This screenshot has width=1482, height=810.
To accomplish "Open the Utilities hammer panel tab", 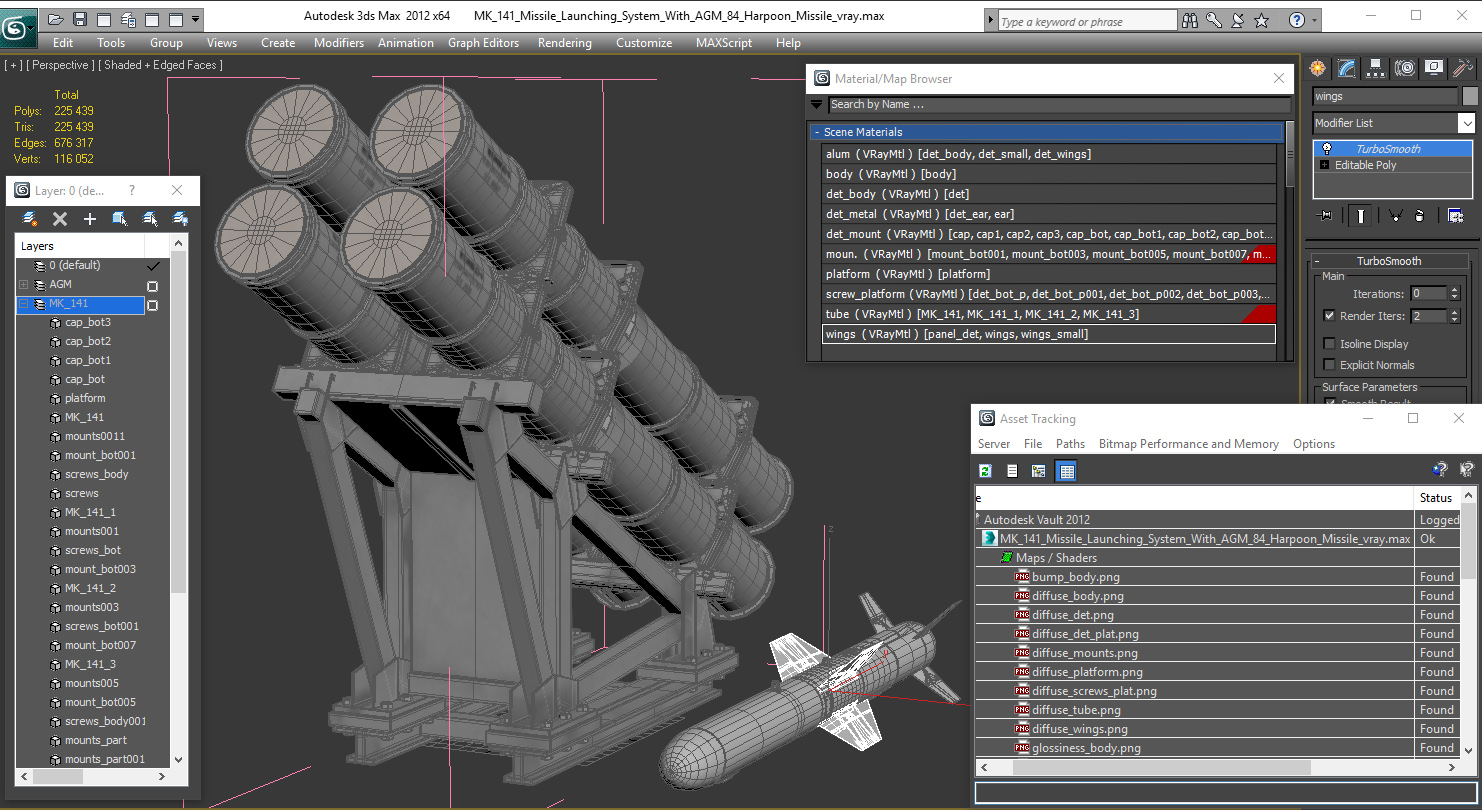I will coord(1463,68).
